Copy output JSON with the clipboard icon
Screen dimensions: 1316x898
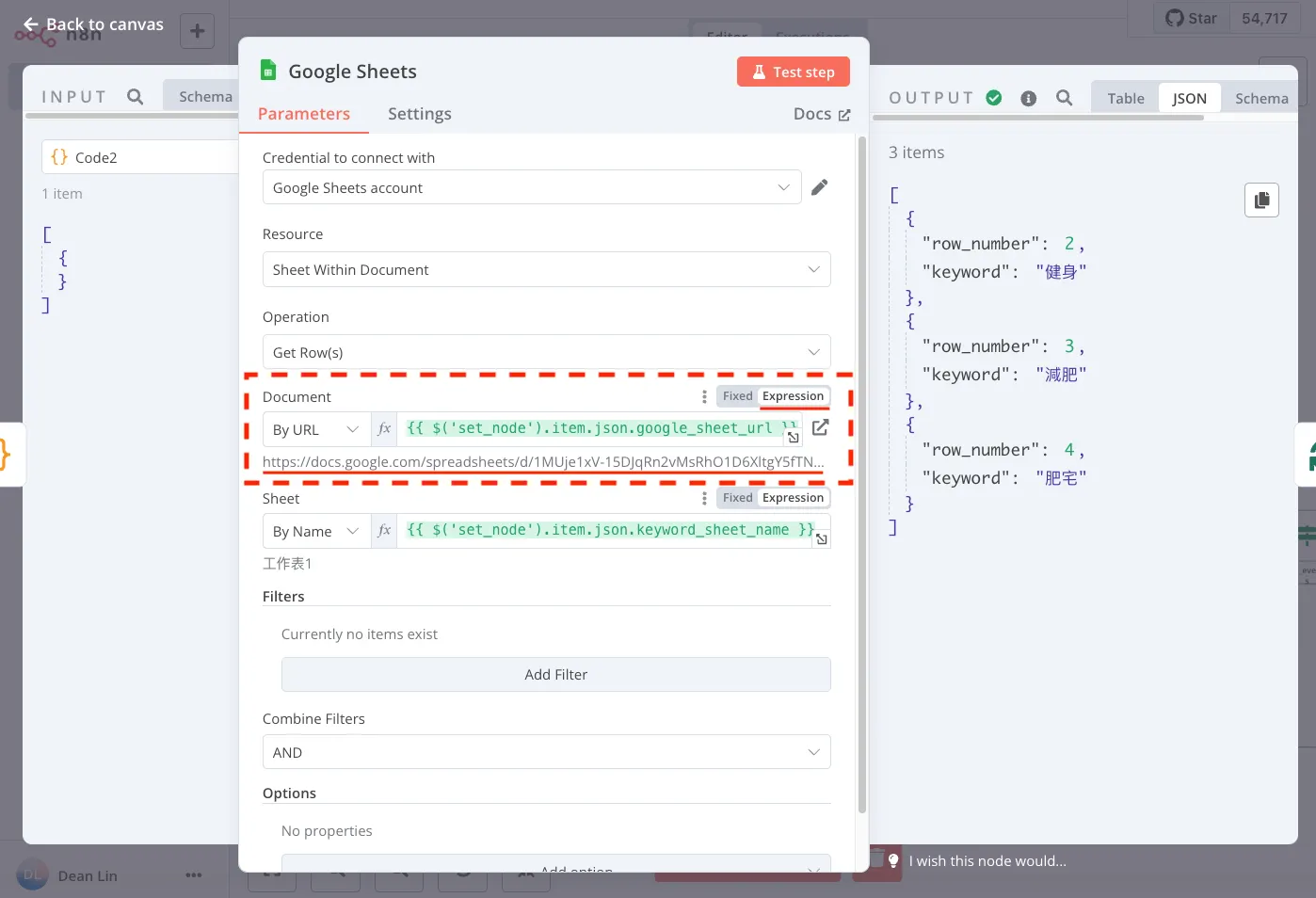click(1261, 200)
